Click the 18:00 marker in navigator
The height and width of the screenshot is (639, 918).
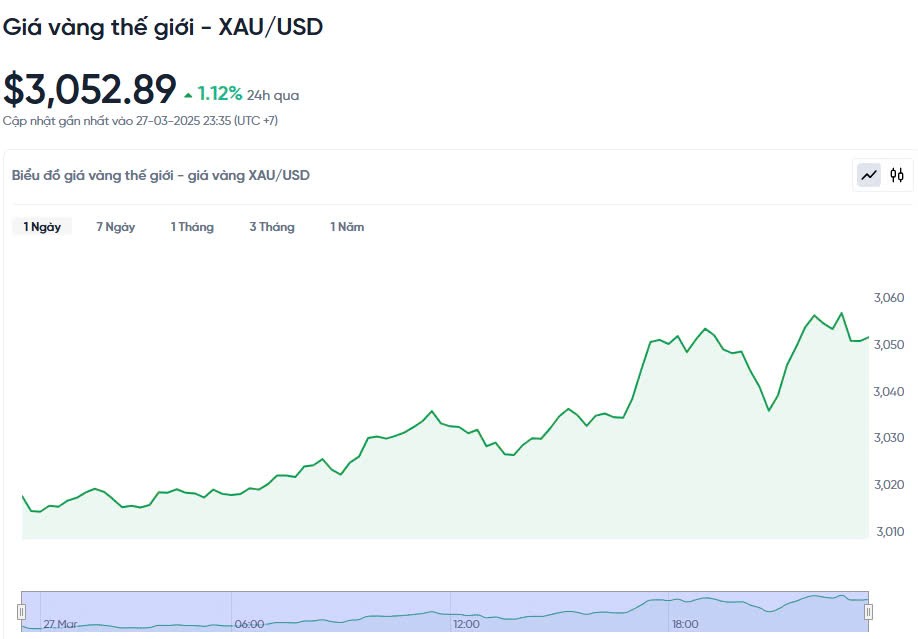pos(685,624)
